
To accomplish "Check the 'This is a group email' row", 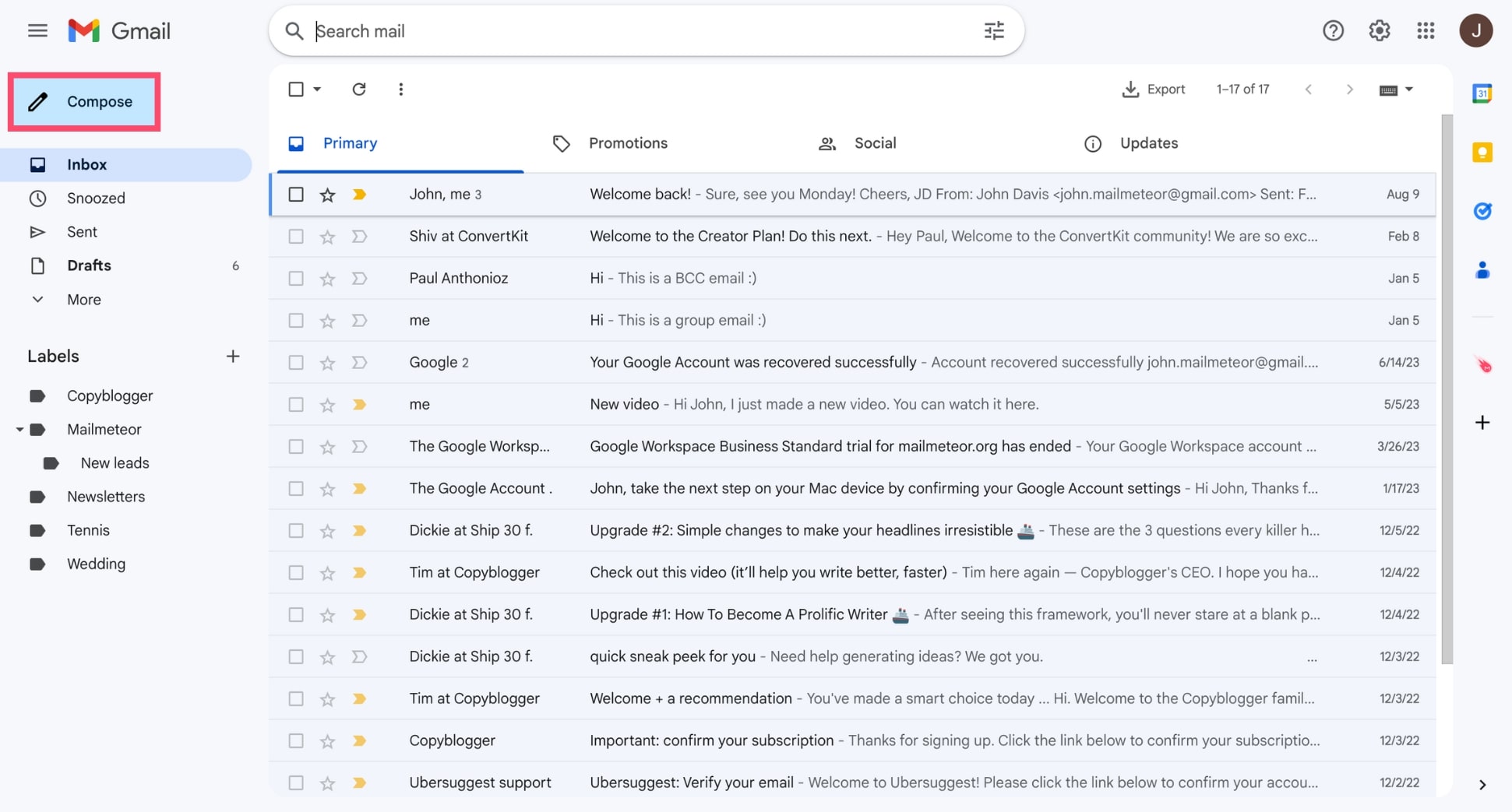I will click(x=296, y=321).
